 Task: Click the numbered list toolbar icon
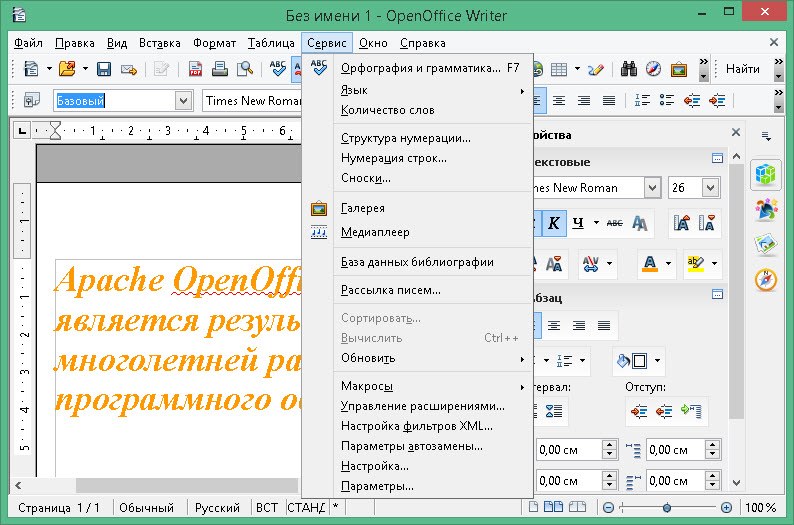[x=643, y=100]
